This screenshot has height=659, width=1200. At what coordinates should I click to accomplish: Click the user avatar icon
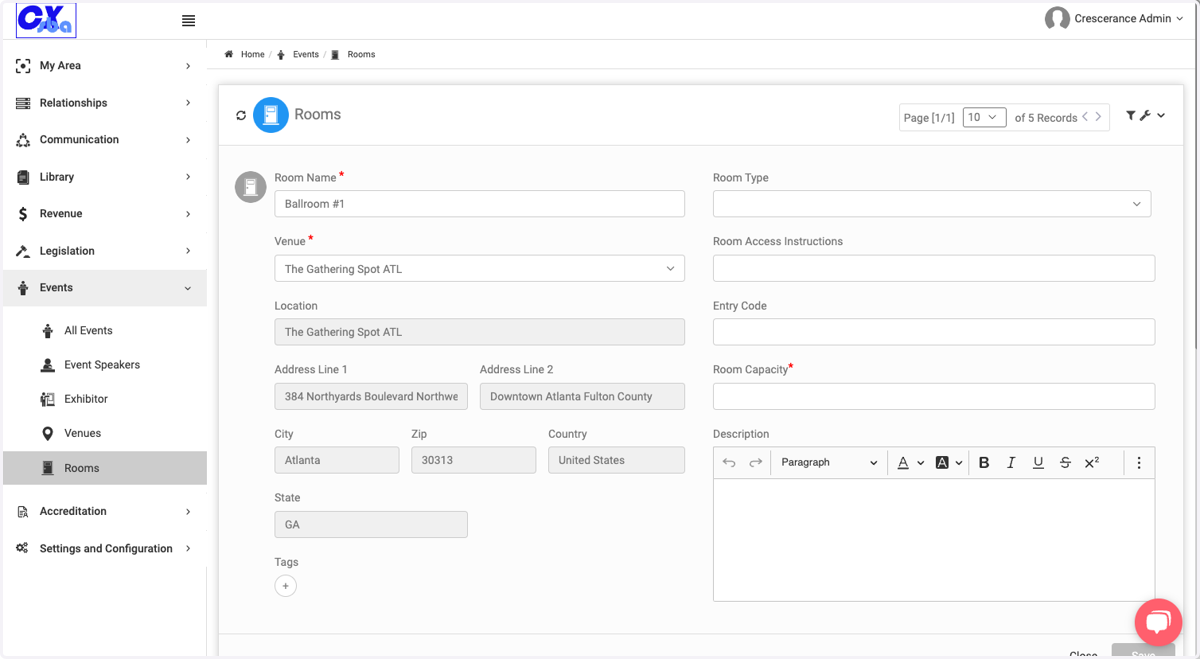tap(1057, 18)
